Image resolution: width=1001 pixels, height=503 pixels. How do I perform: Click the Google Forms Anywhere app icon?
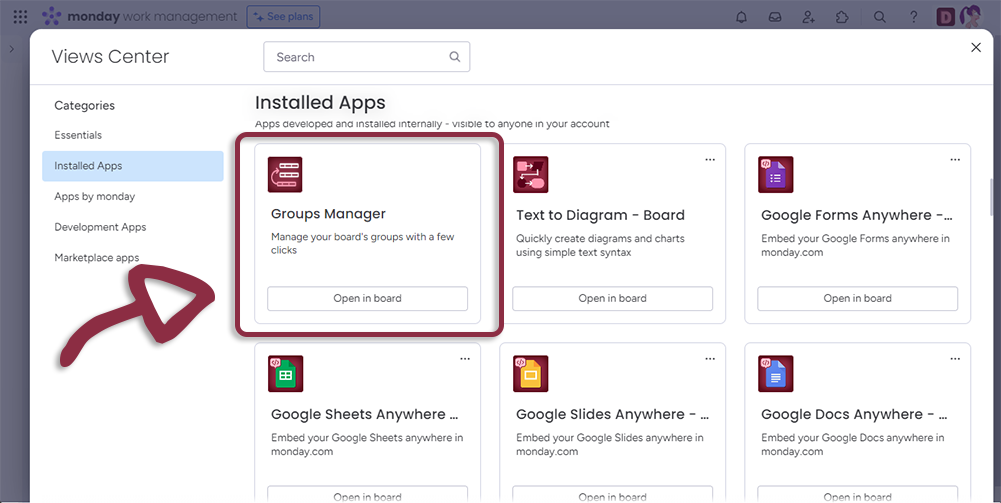point(775,175)
